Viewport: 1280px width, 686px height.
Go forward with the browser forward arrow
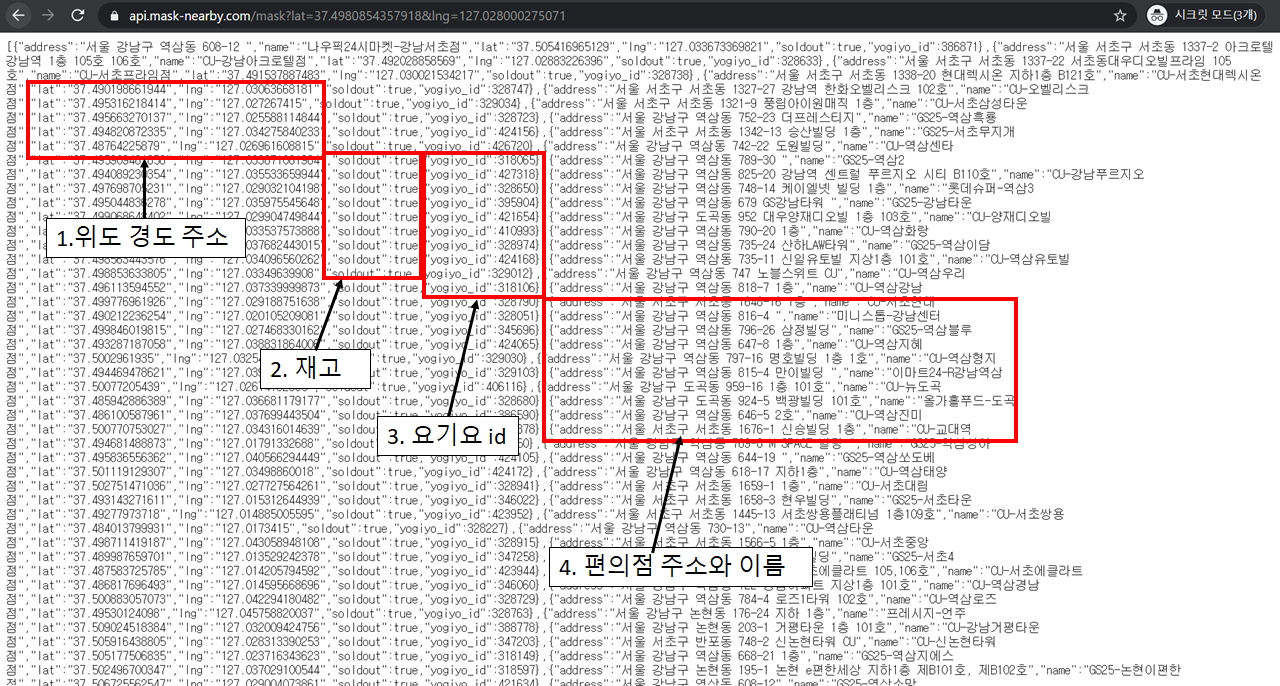click(46, 16)
